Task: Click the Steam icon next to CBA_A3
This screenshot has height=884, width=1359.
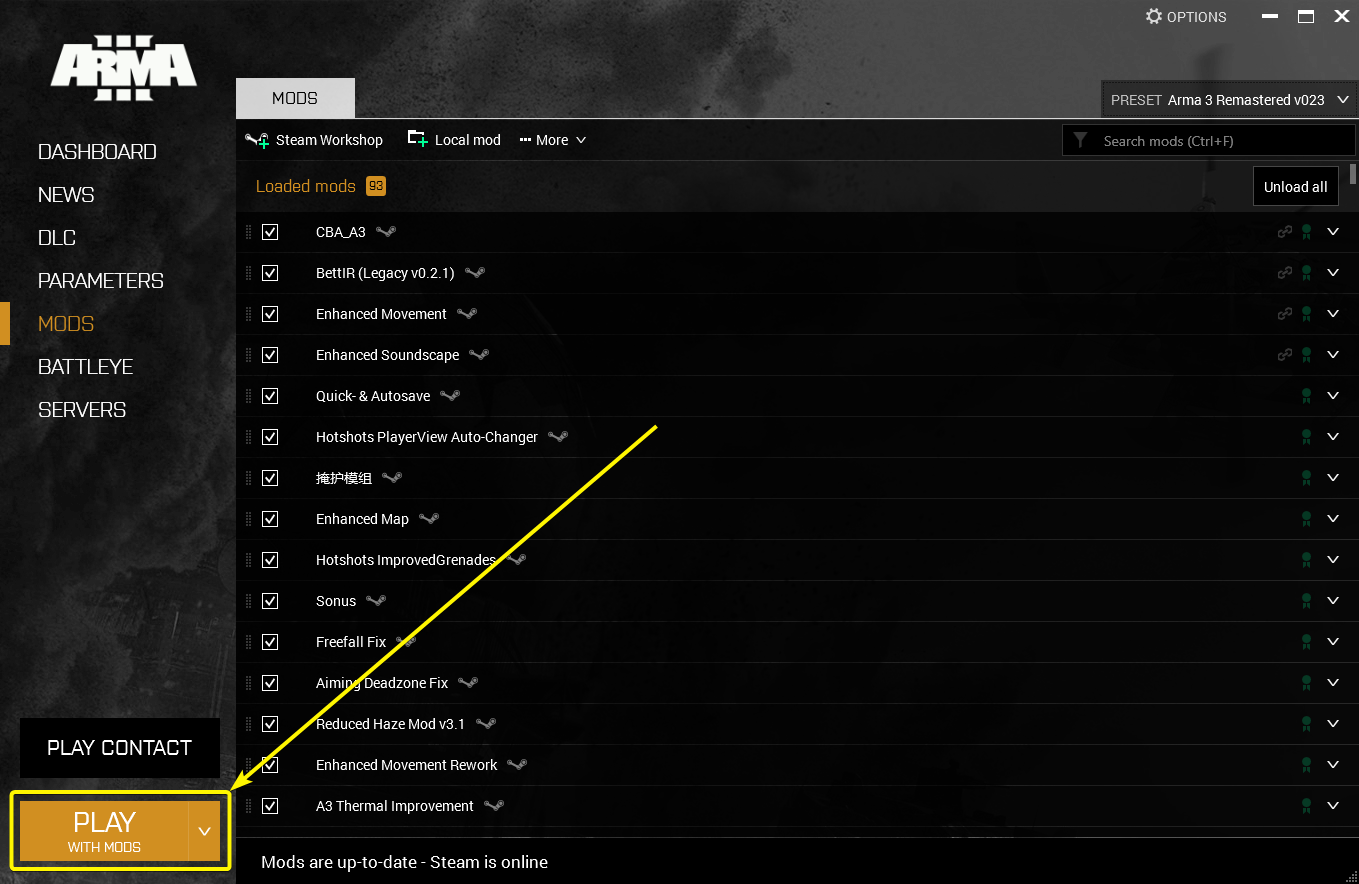Action: (x=386, y=232)
